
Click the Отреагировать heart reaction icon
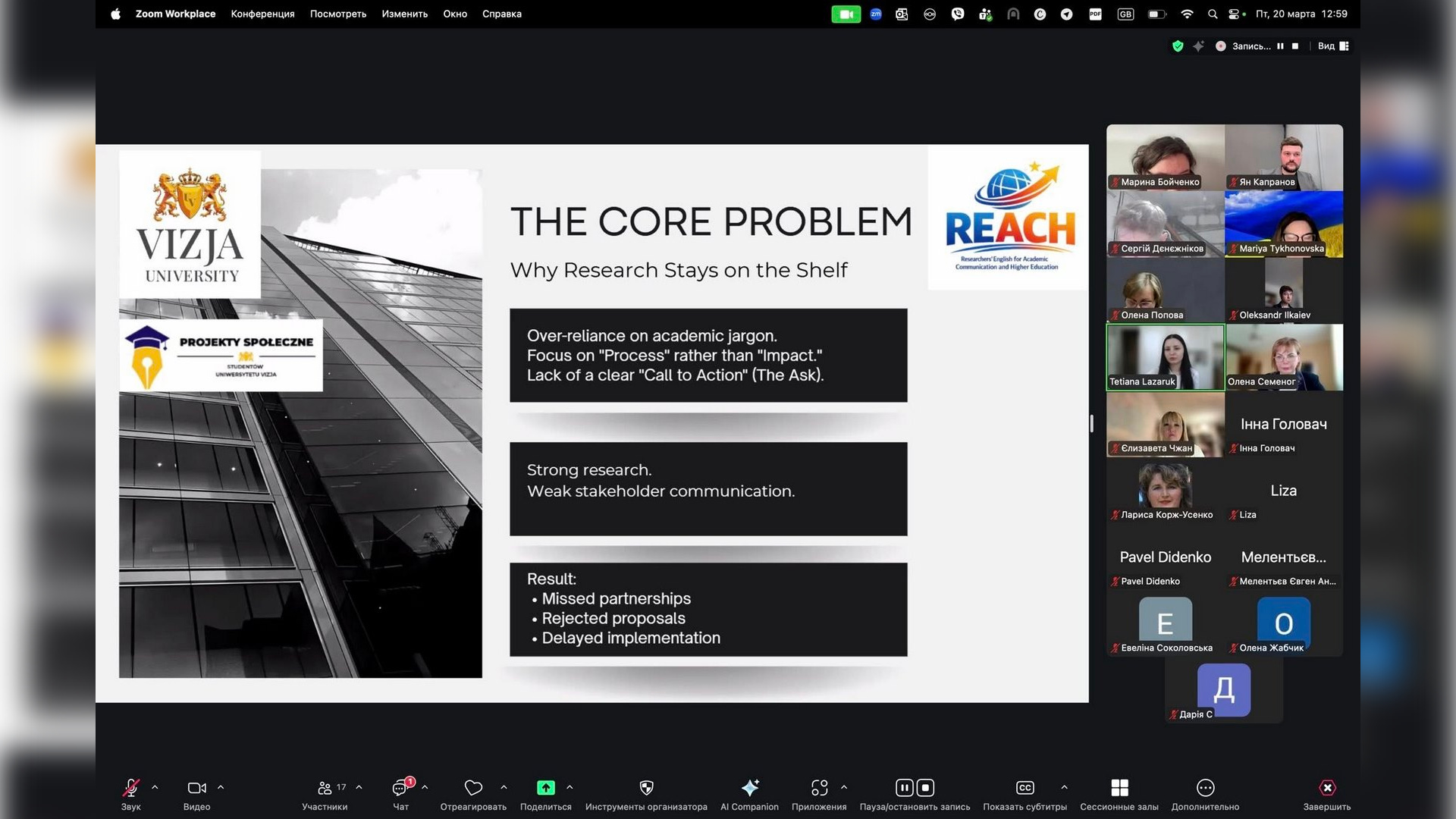click(x=473, y=789)
